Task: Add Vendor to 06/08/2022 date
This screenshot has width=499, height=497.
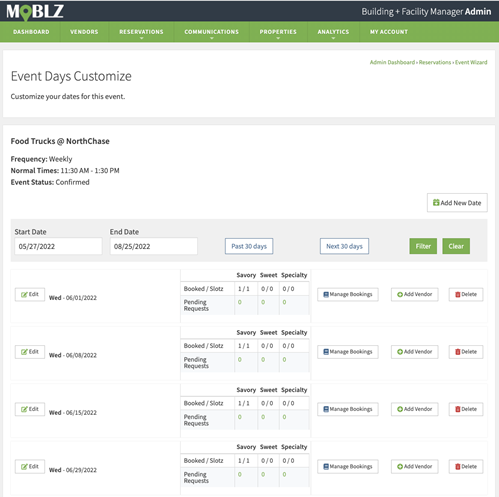Action: 414,352
